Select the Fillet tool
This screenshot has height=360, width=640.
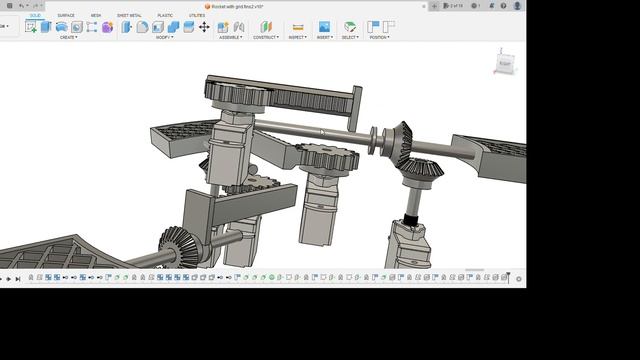[x=142, y=27]
